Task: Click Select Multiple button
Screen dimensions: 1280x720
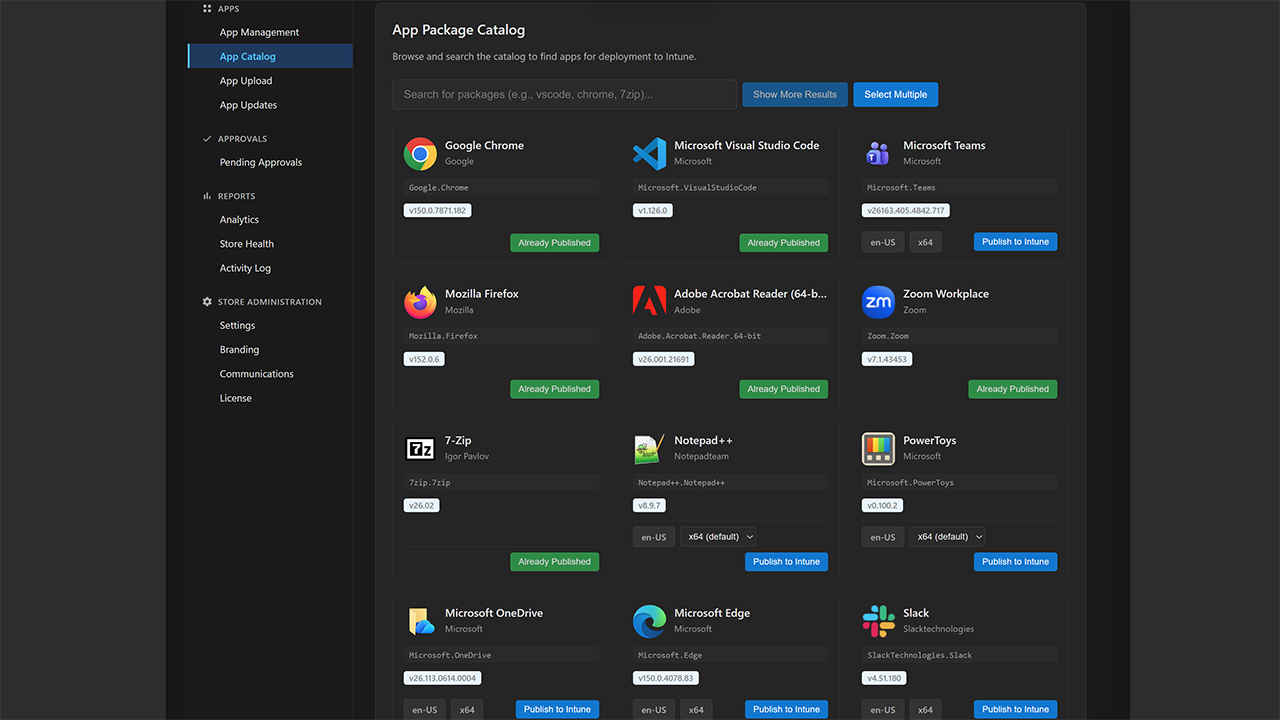Action: 895,94
